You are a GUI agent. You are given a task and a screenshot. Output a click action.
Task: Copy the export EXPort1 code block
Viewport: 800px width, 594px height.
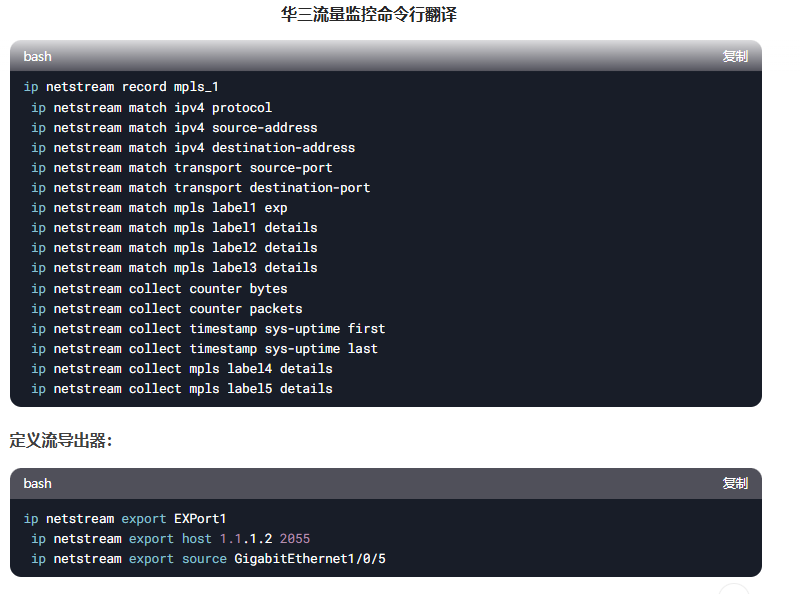(x=735, y=483)
